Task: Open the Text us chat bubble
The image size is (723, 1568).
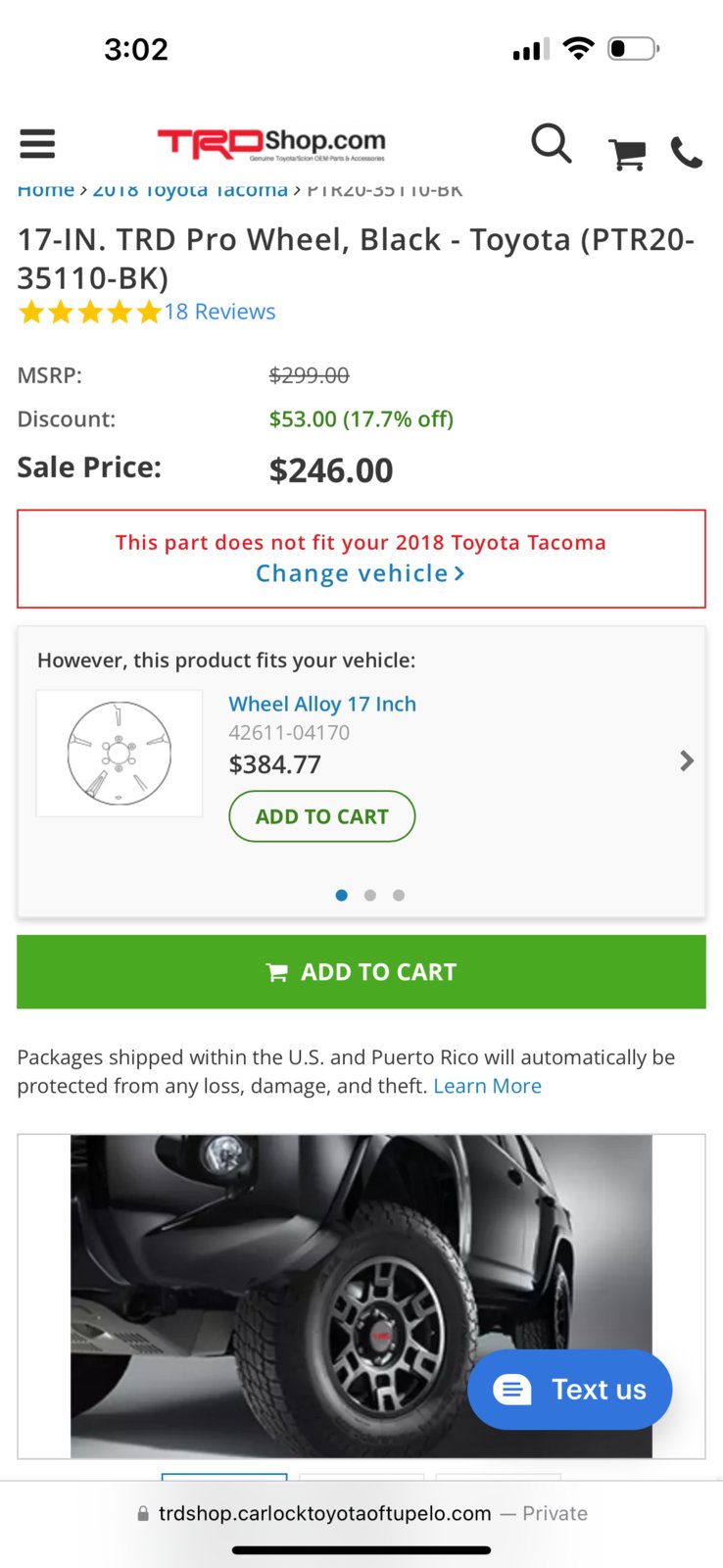Action: click(x=569, y=1389)
